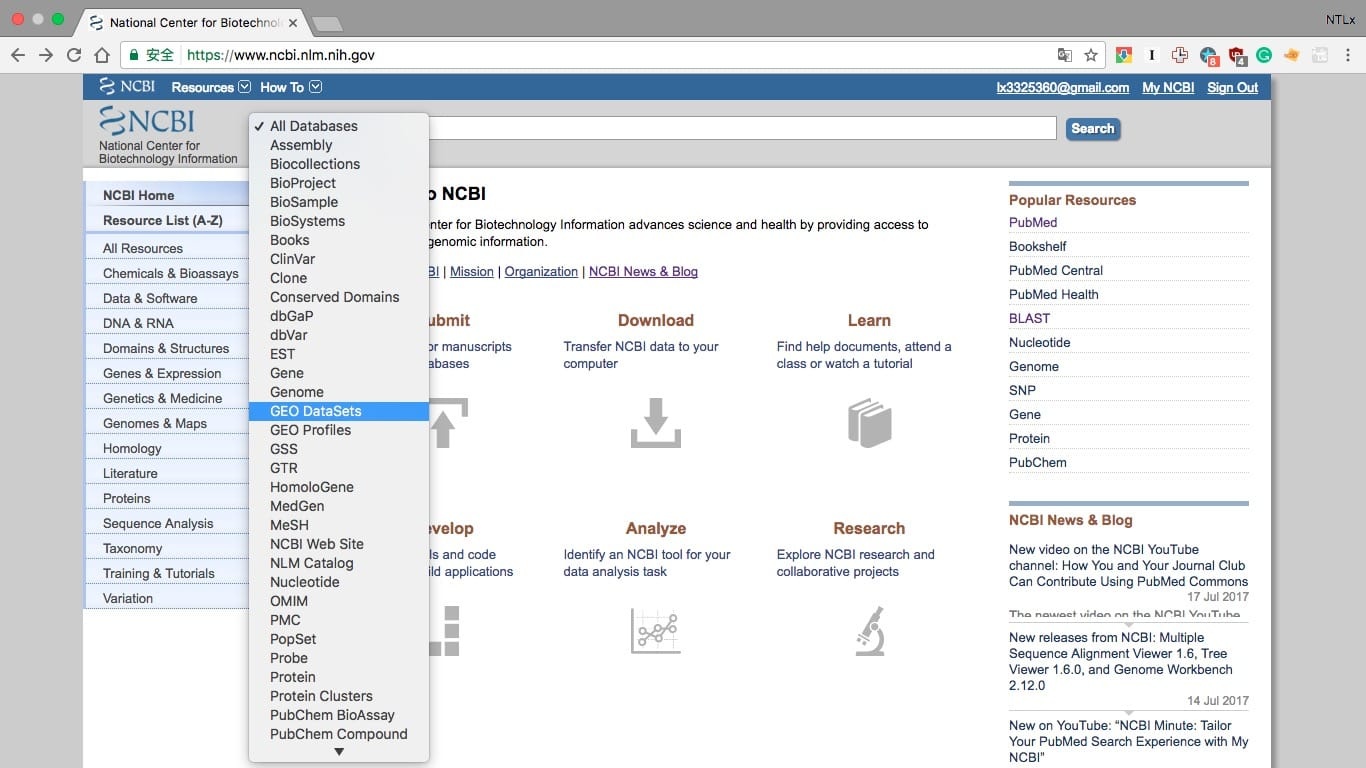The width and height of the screenshot is (1366, 768).
Task: Click the green secure lock icon
Action: [134, 55]
